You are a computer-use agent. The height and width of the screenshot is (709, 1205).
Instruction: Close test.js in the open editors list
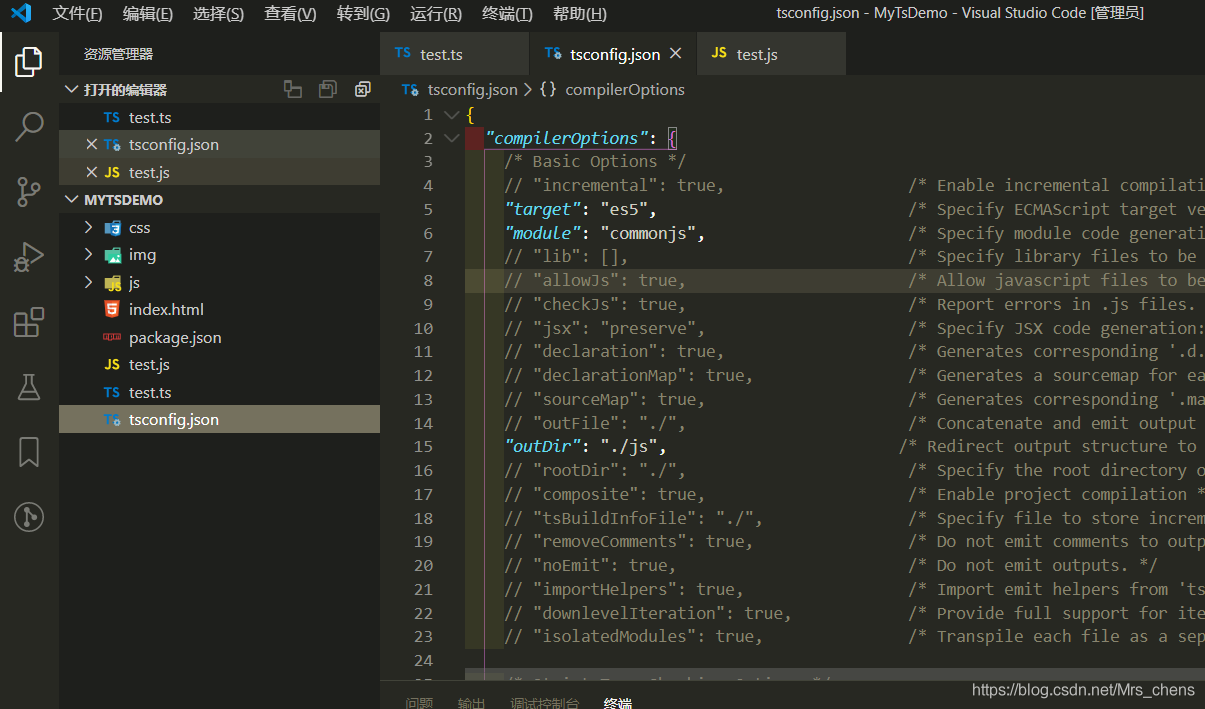coord(92,173)
